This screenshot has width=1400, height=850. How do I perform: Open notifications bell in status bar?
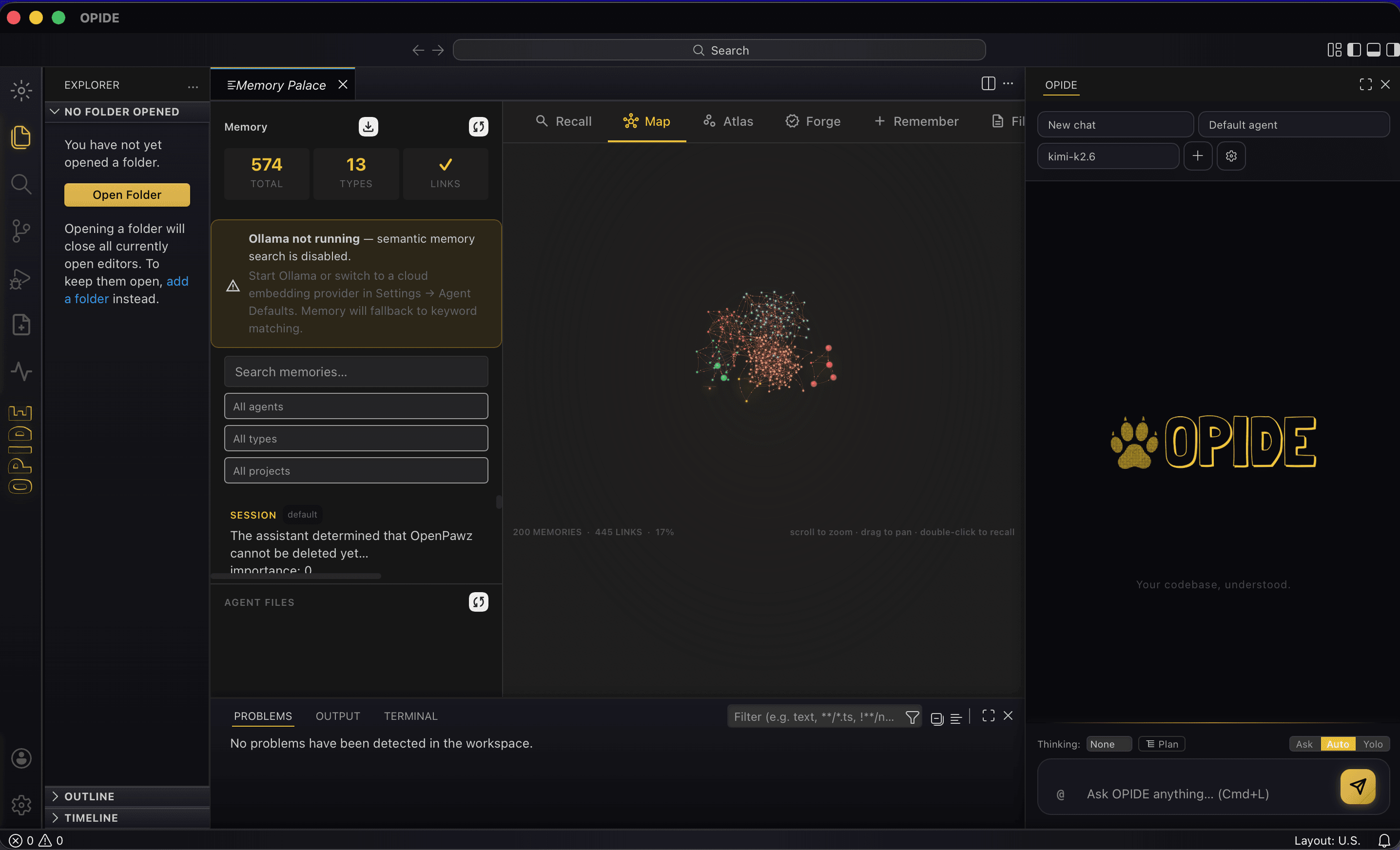tap(1384, 840)
